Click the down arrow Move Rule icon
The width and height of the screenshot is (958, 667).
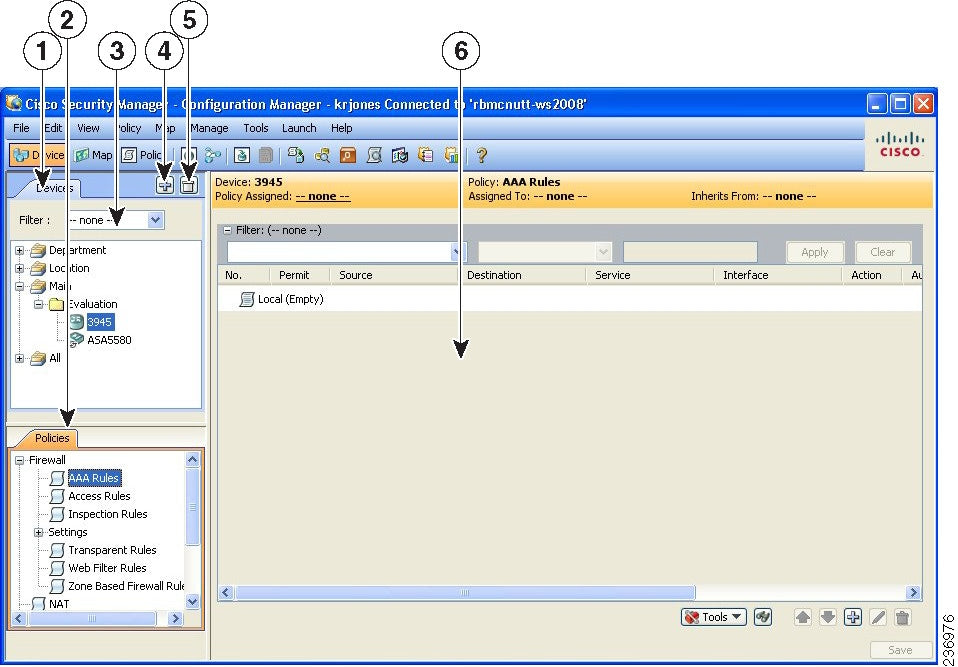pos(828,617)
